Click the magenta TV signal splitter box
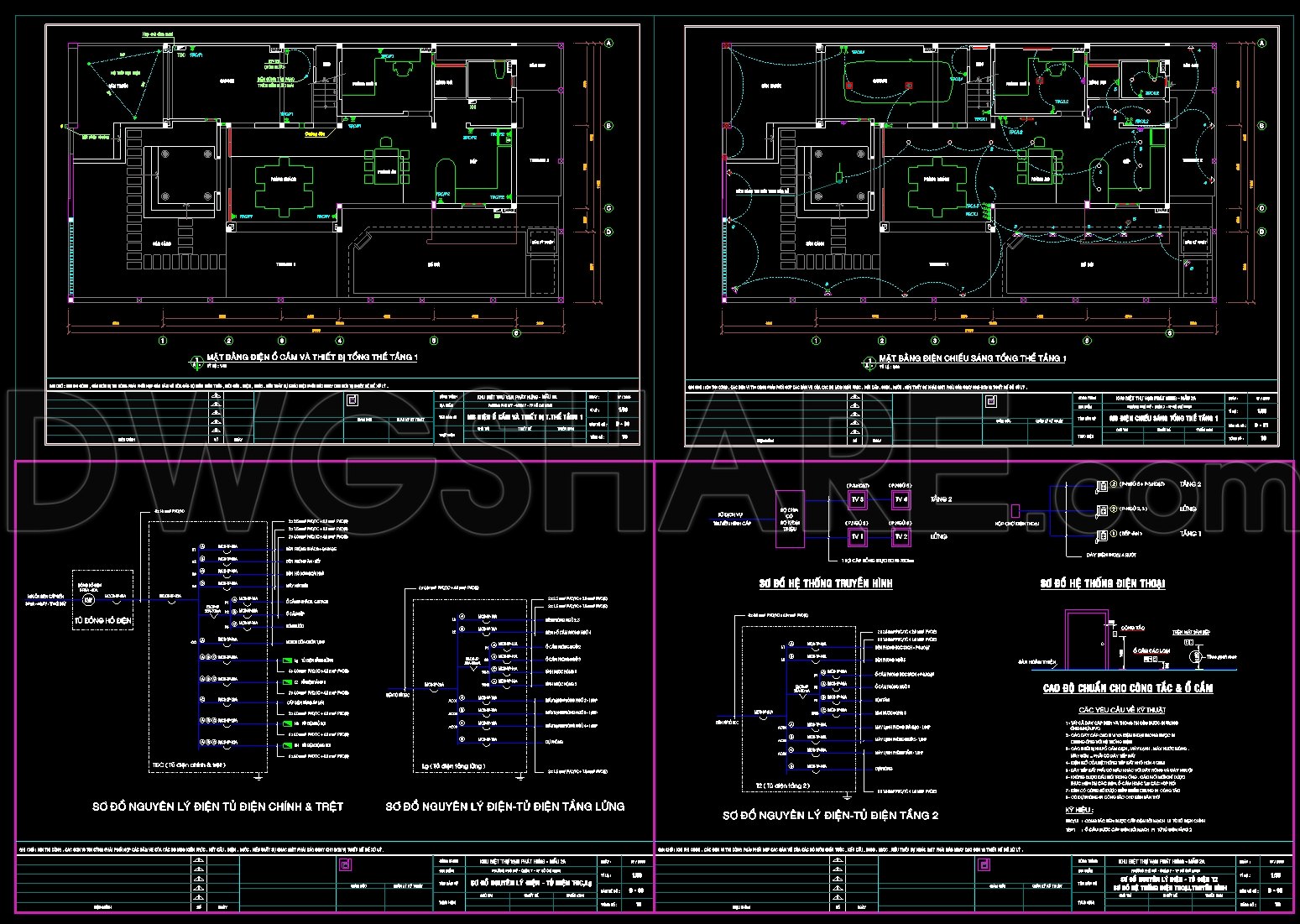 (790, 519)
